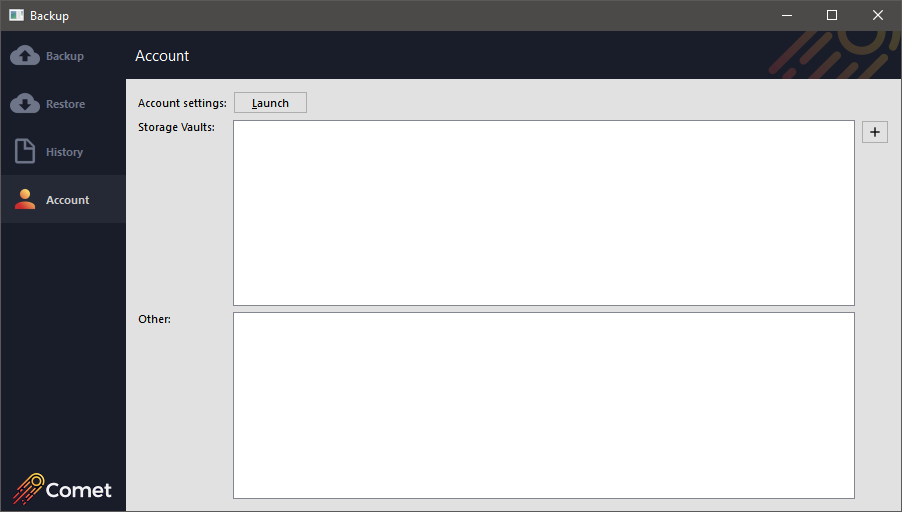Screen dimensions: 902x512
Task: Click inside the Other list box
Action: pos(543,404)
